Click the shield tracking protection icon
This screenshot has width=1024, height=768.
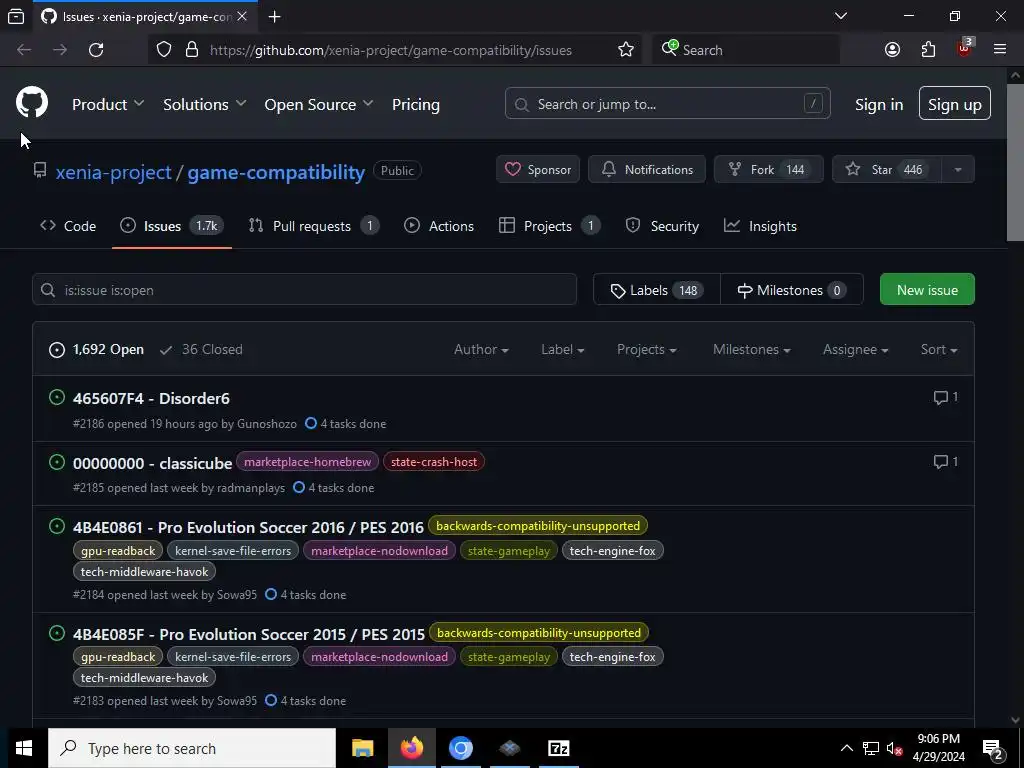pyautogui.click(x=164, y=50)
